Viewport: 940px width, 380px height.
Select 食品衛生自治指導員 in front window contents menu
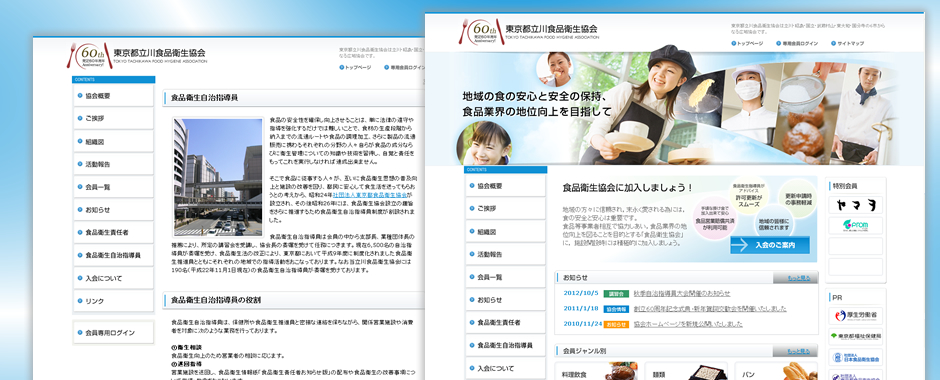click(x=505, y=345)
